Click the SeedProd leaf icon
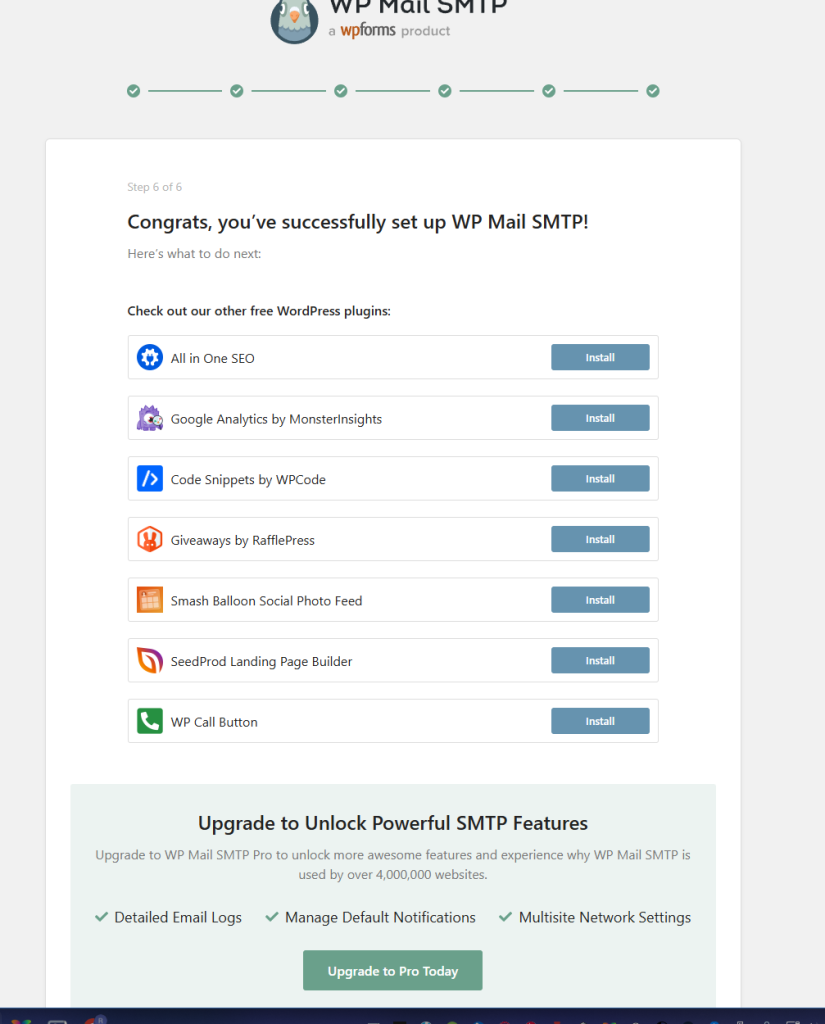The width and height of the screenshot is (825, 1024). click(150, 661)
